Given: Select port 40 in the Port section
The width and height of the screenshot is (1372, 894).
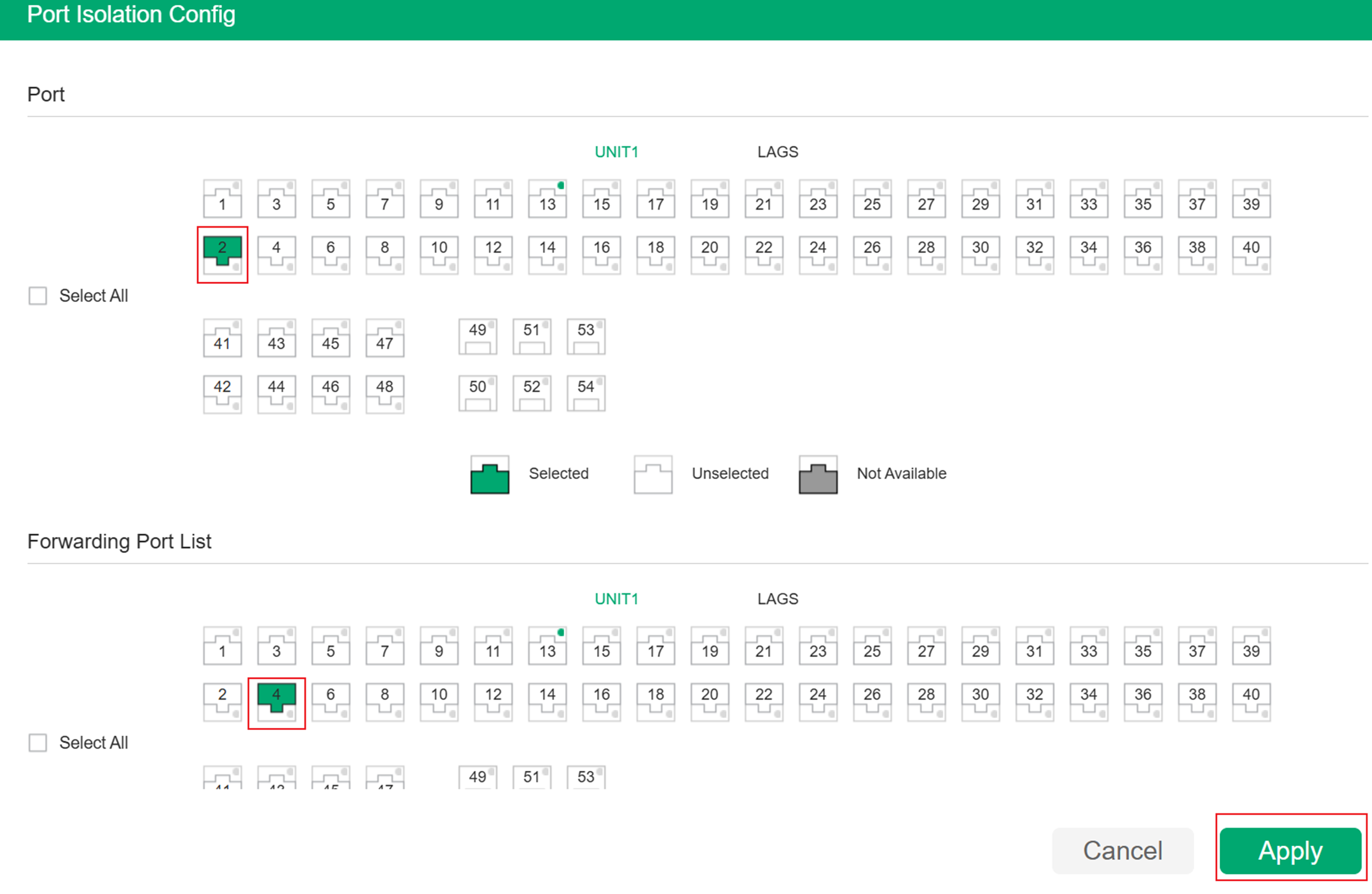Looking at the screenshot, I should [x=1251, y=255].
